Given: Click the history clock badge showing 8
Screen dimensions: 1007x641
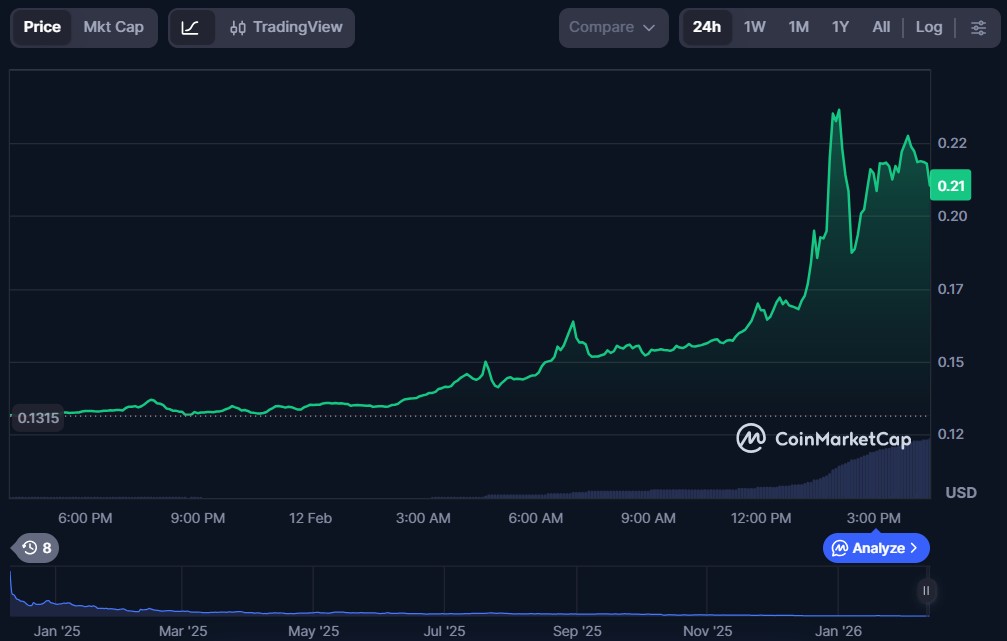Looking at the screenshot, I should pyautogui.click(x=37, y=548).
